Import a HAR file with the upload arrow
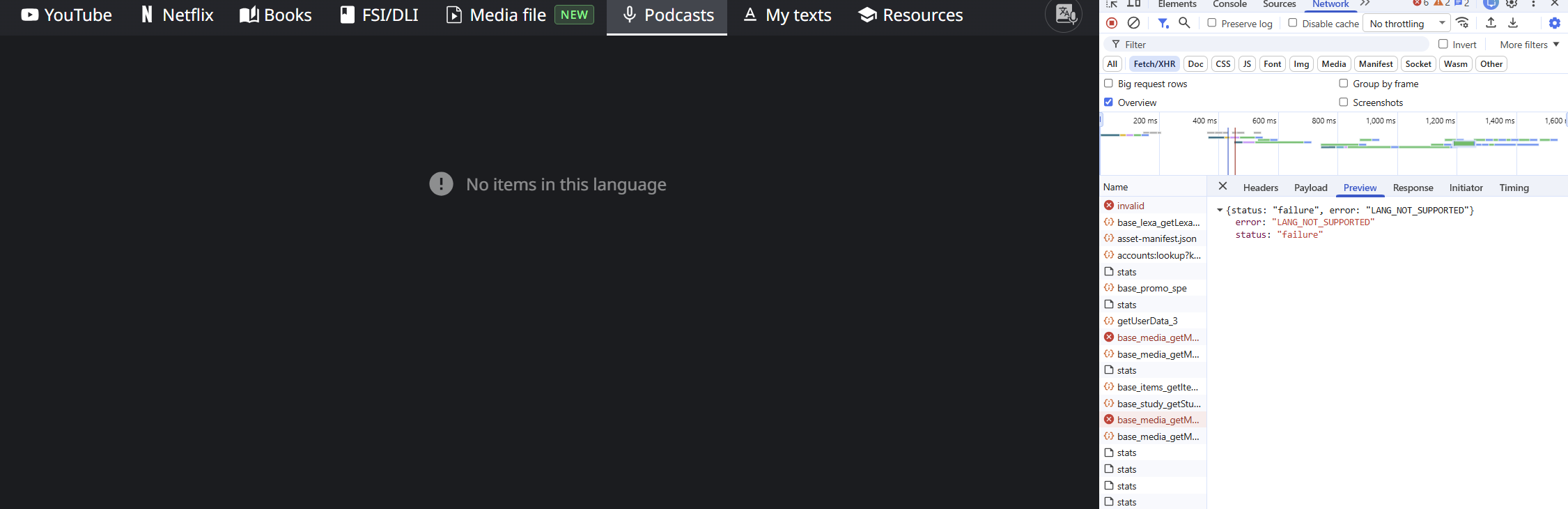1568x509 pixels. pyautogui.click(x=1491, y=23)
